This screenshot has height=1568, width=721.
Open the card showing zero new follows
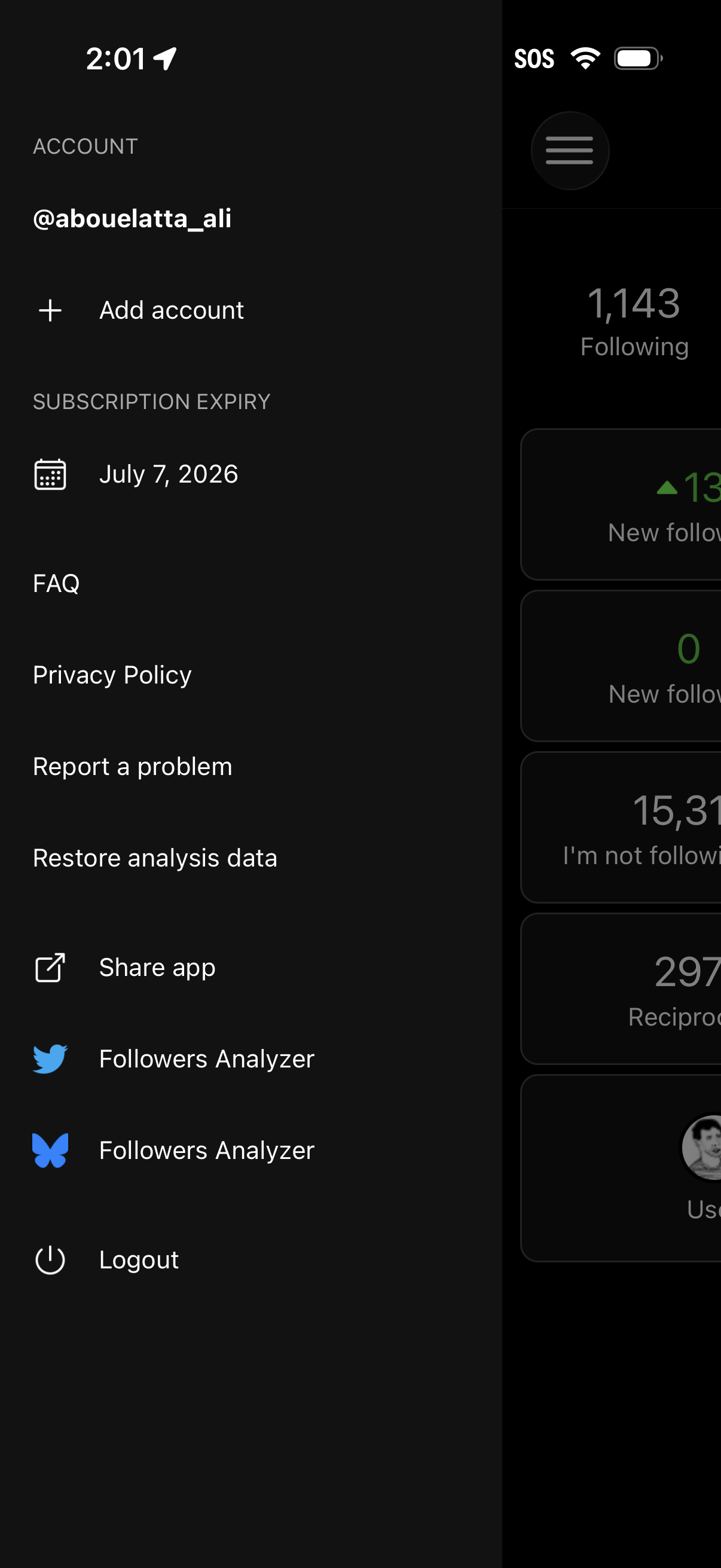[639, 667]
